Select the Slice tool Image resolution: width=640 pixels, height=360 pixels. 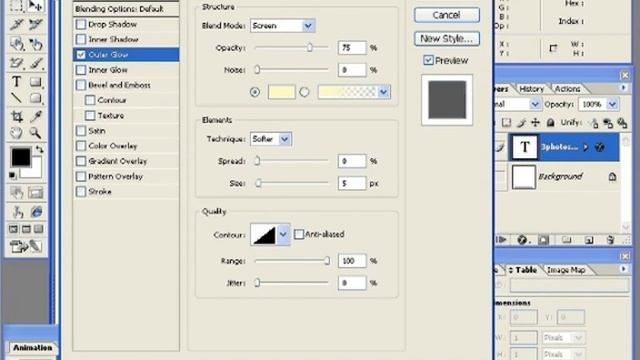click(16, 24)
